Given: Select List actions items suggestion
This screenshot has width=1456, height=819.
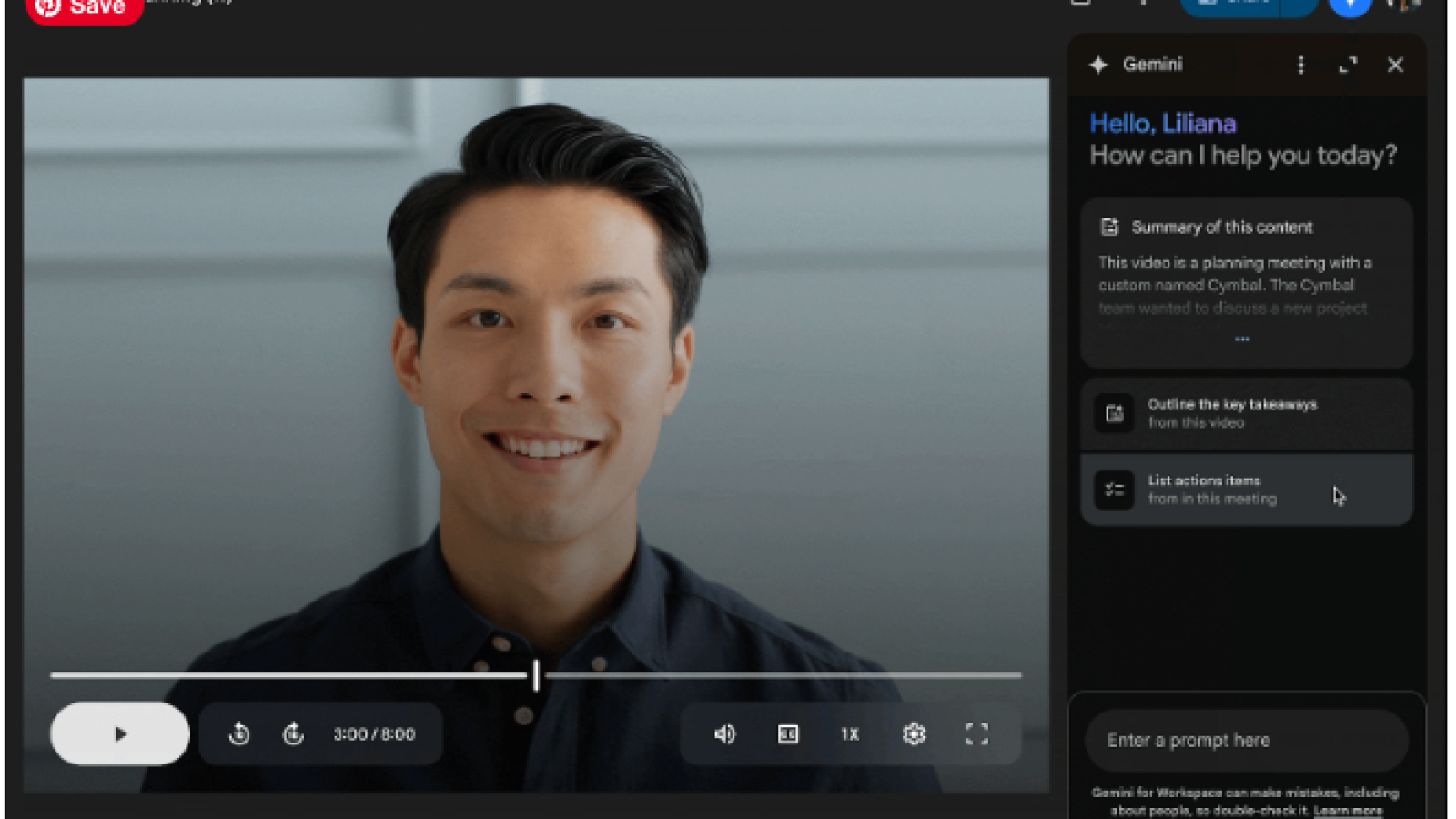Looking at the screenshot, I should pos(1246,490).
